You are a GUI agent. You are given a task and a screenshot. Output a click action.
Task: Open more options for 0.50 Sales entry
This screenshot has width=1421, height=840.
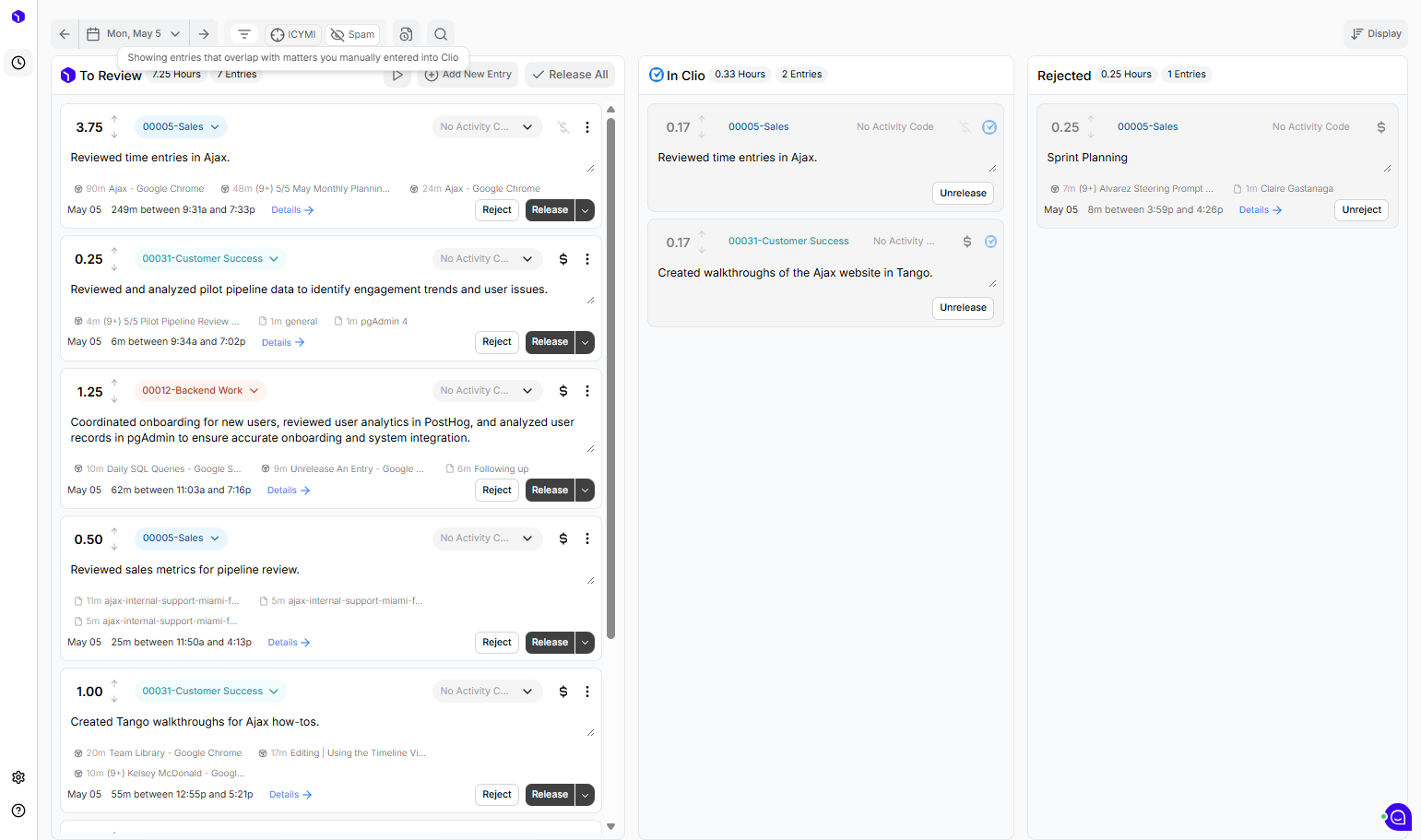[587, 538]
